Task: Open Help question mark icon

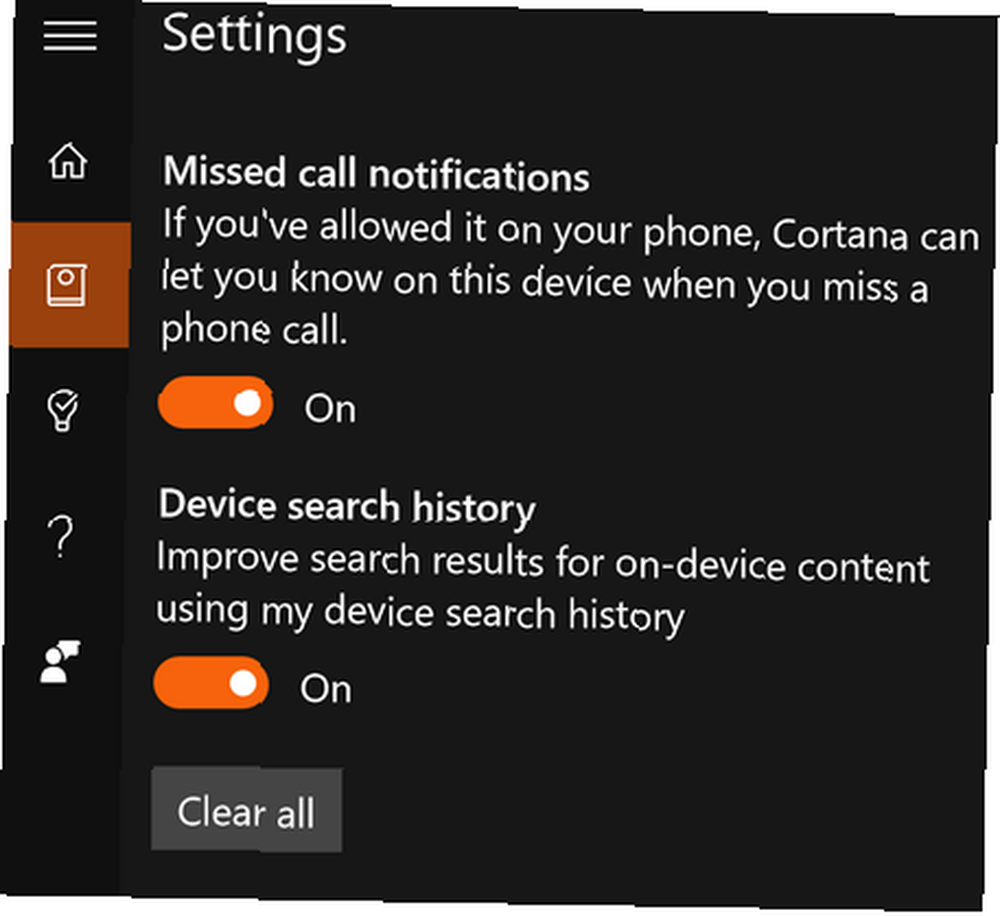Action: (x=61, y=536)
